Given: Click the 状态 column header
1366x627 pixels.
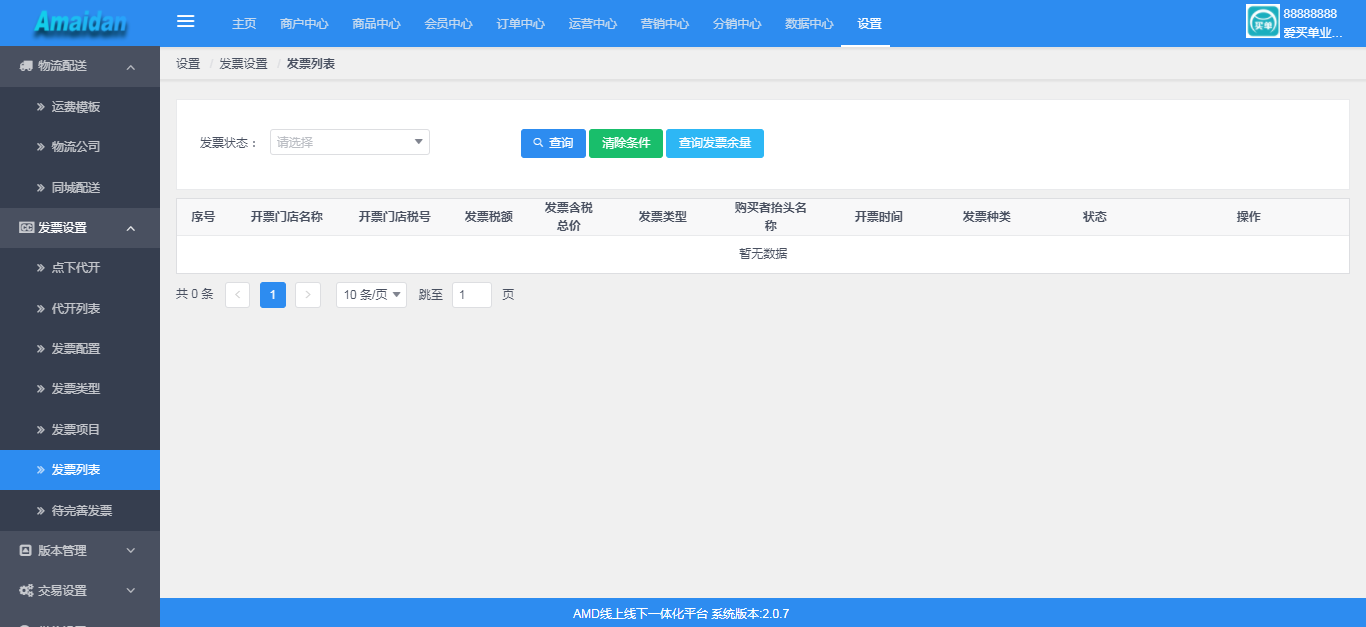Looking at the screenshot, I should (1095, 217).
